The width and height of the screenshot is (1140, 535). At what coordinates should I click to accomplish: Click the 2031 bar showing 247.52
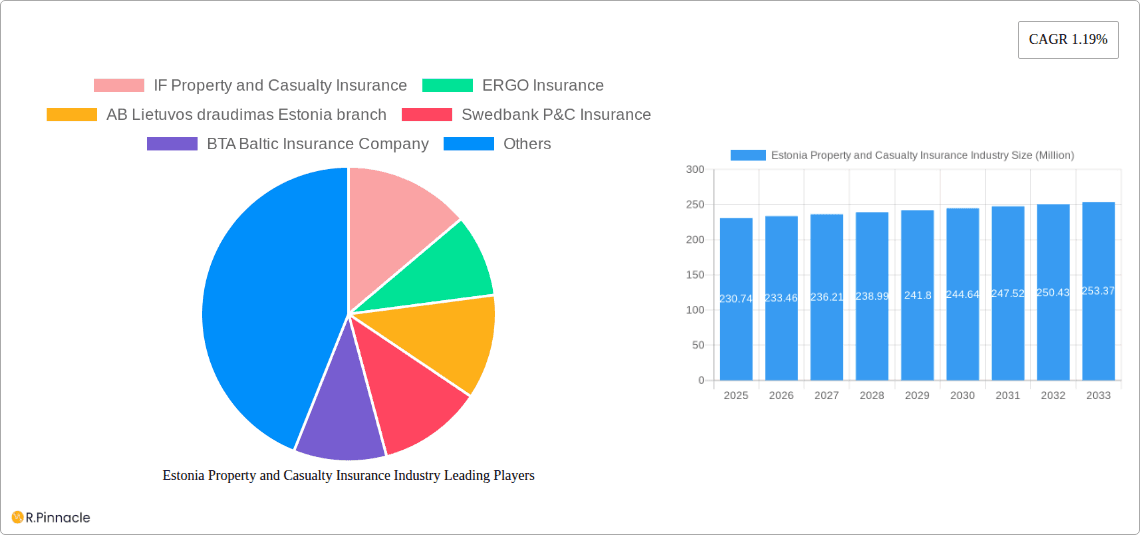click(x=1008, y=293)
